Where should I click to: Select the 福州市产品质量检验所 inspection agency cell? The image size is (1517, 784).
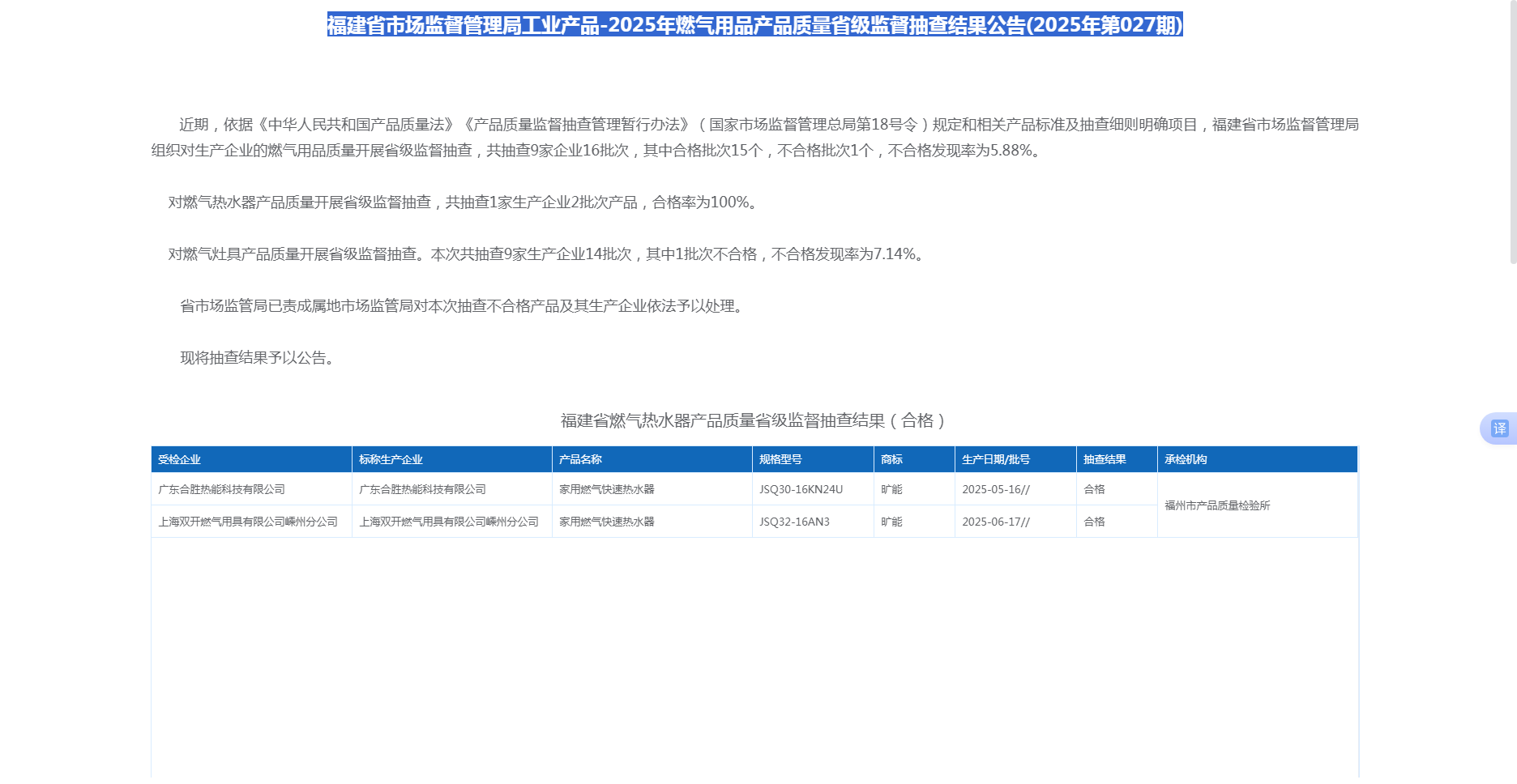point(1217,505)
